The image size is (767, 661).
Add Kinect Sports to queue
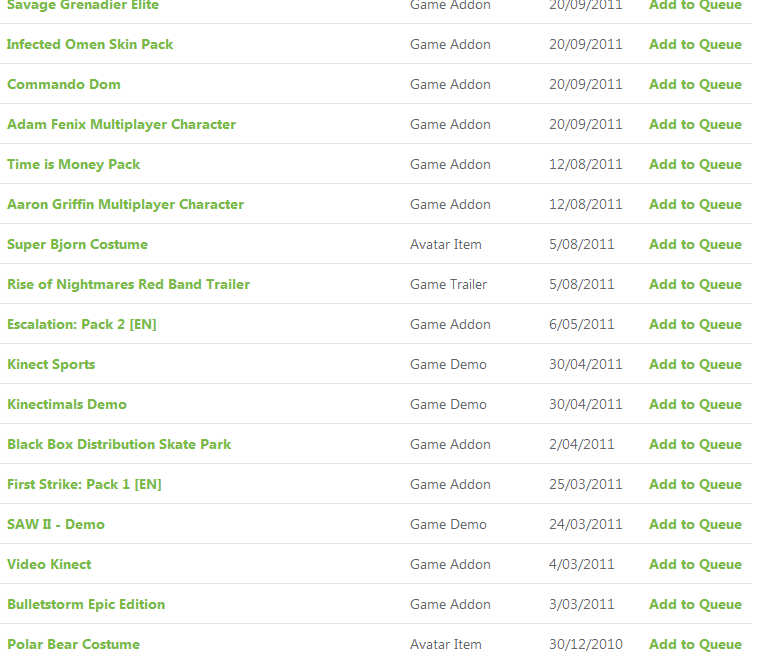point(695,365)
